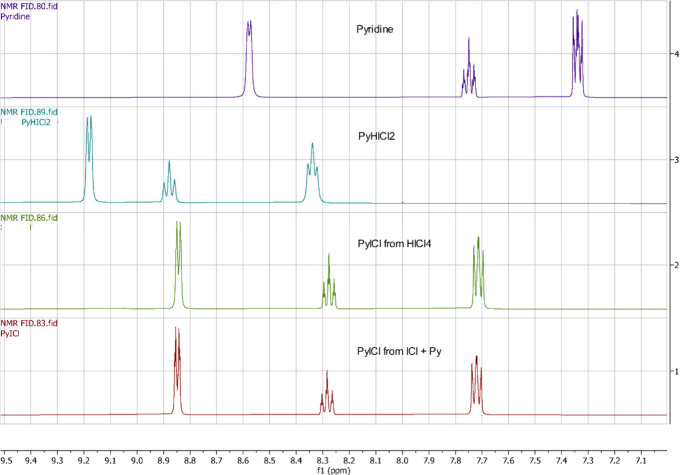Click the 'NMR FID.83.fid' file label
Viewport: 680px width, 475px height.
(x=29, y=323)
